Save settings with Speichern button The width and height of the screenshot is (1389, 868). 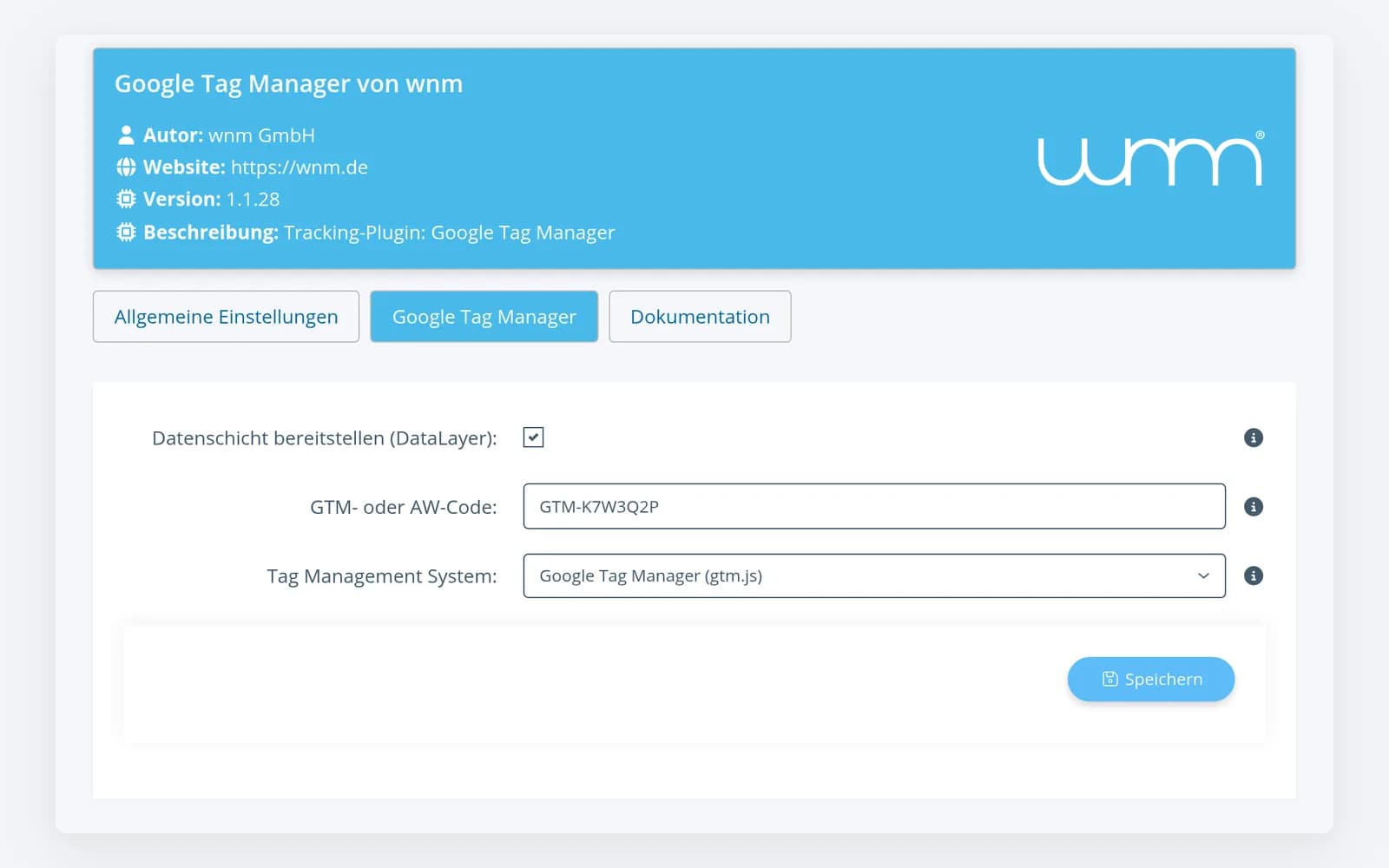tap(1151, 679)
